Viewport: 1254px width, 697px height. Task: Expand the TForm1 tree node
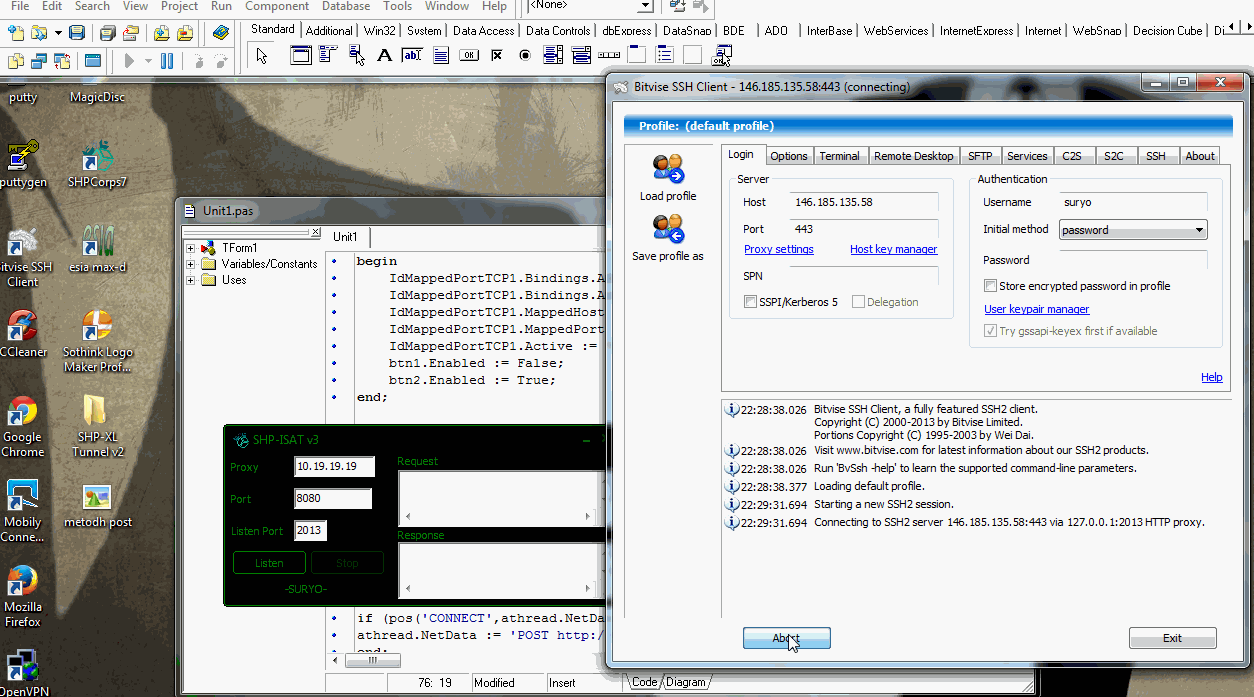point(191,248)
